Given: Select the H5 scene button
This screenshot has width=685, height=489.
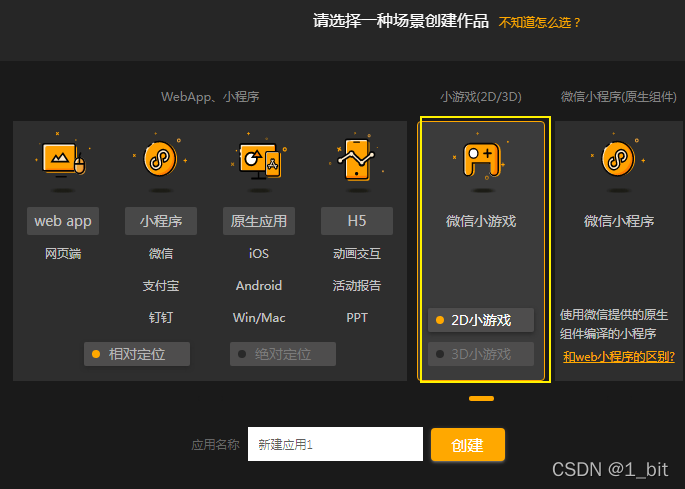Looking at the screenshot, I should pos(356,221).
